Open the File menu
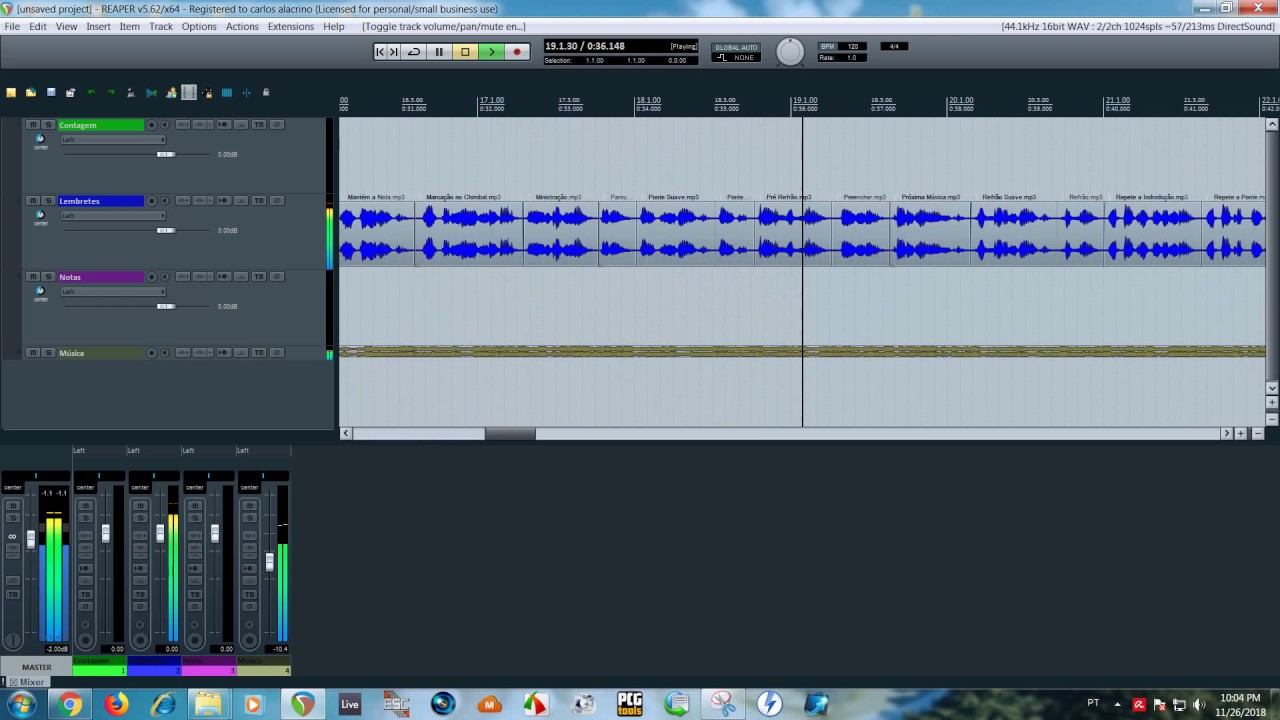1280x720 pixels. click(x=12, y=27)
